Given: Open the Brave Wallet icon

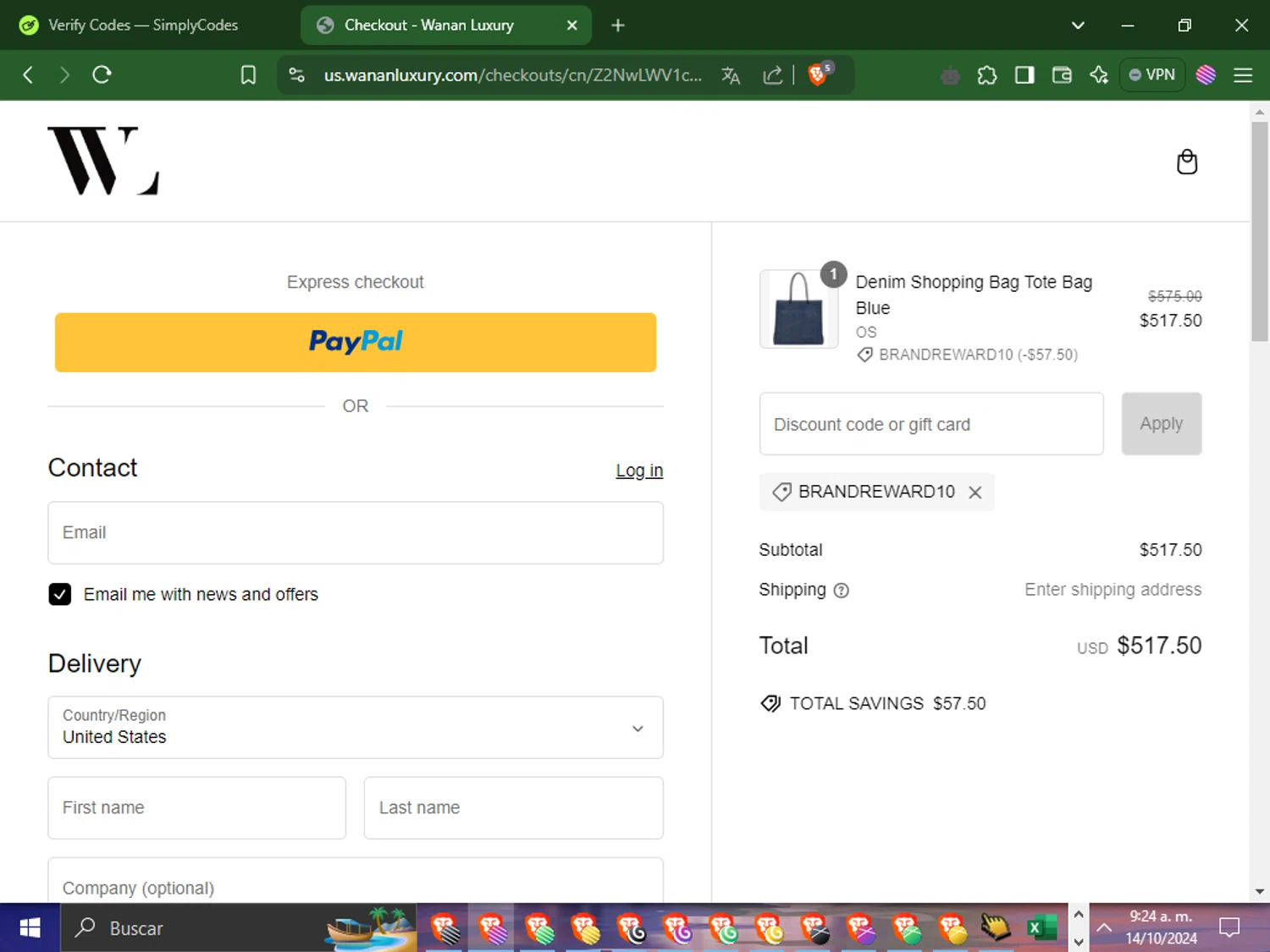Looking at the screenshot, I should point(1062,75).
